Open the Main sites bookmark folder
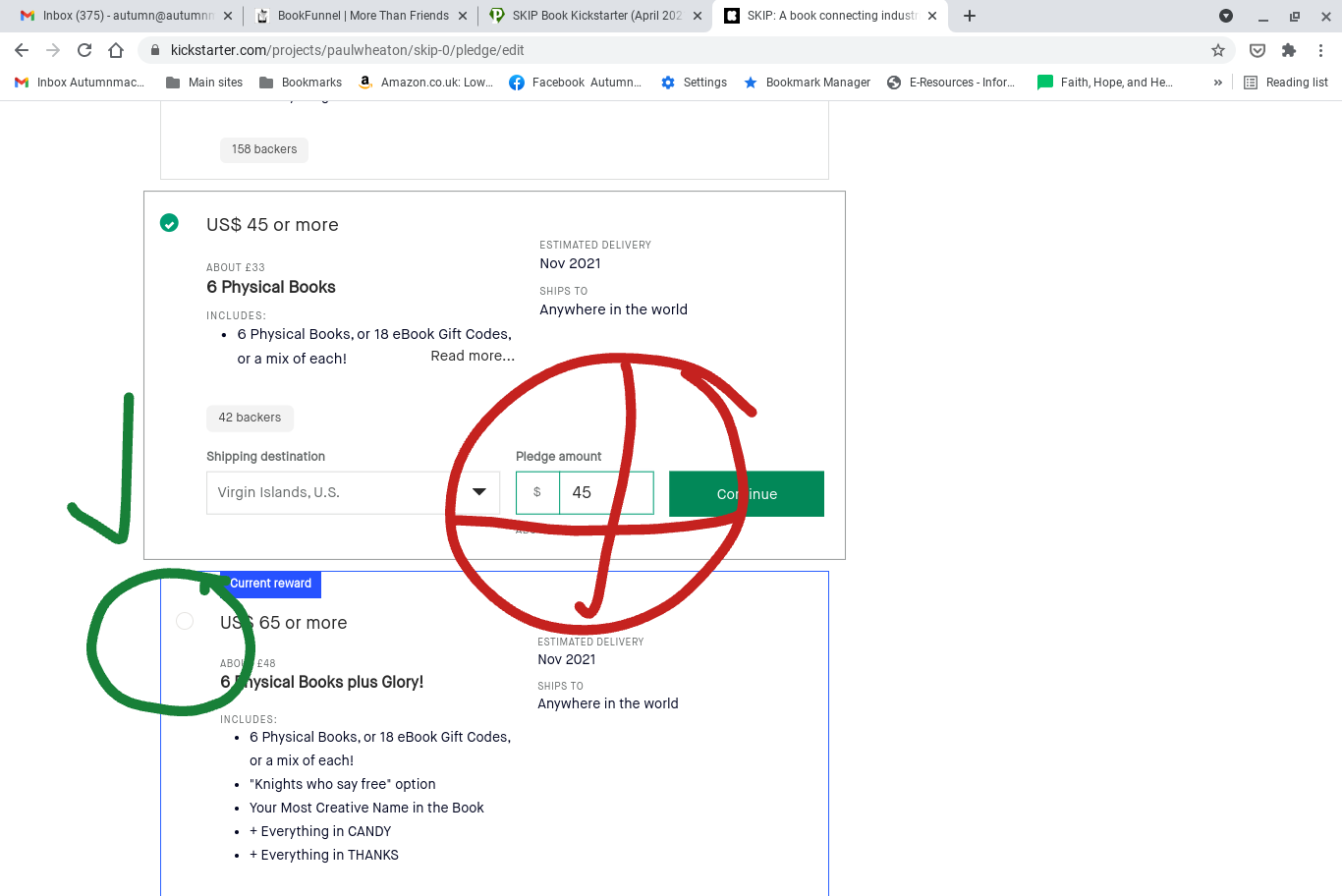Image resolution: width=1342 pixels, height=896 pixels. point(204,83)
